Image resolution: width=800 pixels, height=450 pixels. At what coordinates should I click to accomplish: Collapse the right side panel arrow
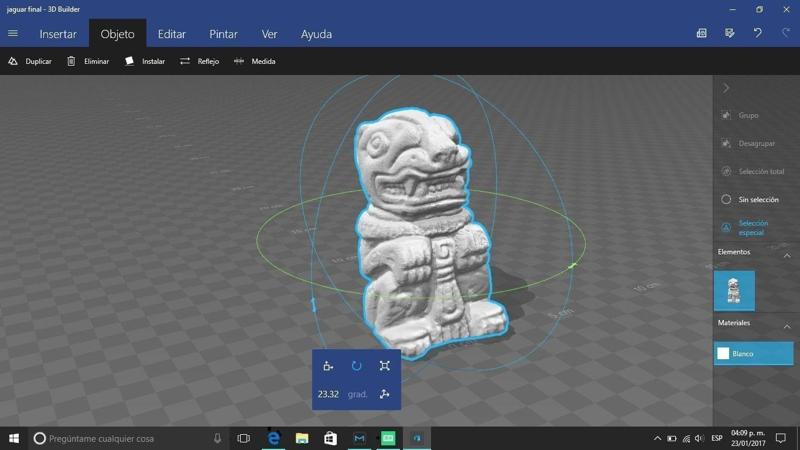pos(726,88)
